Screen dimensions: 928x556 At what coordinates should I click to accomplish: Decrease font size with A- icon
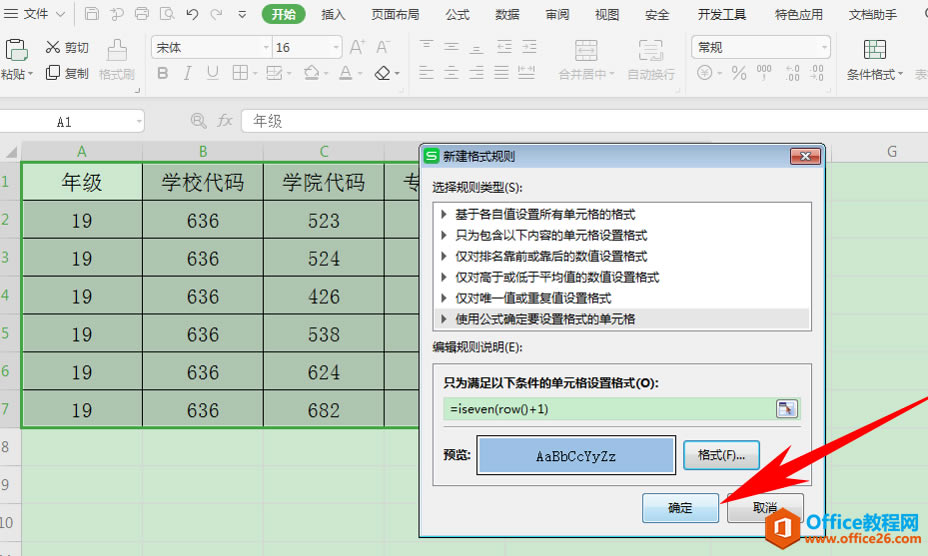(383, 47)
